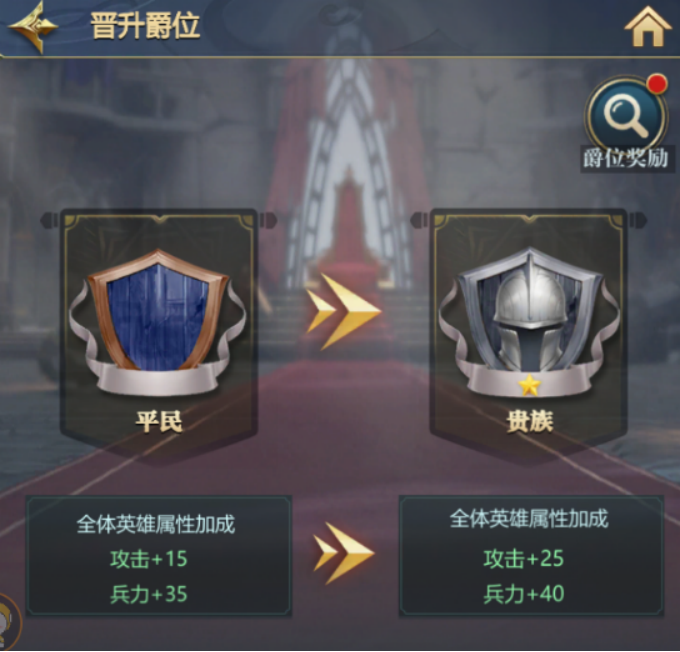
Task: Select the 攻击+15 stat line
Action: point(149,559)
